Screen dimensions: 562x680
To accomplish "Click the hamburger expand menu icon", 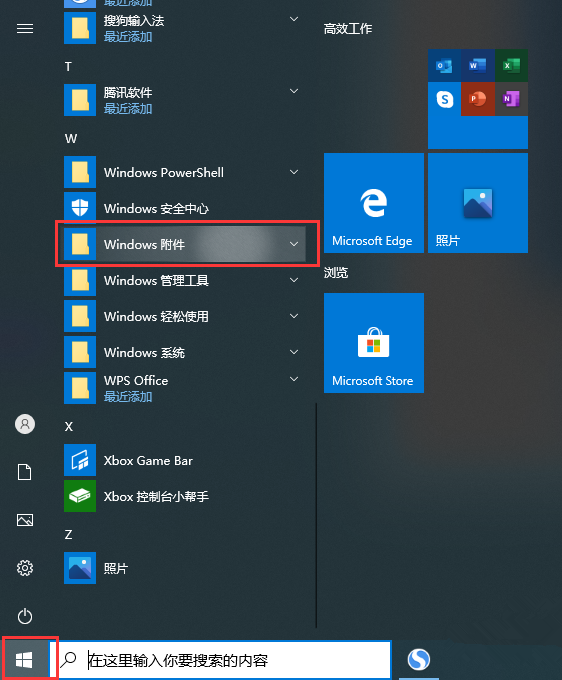I will coord(25,29).
